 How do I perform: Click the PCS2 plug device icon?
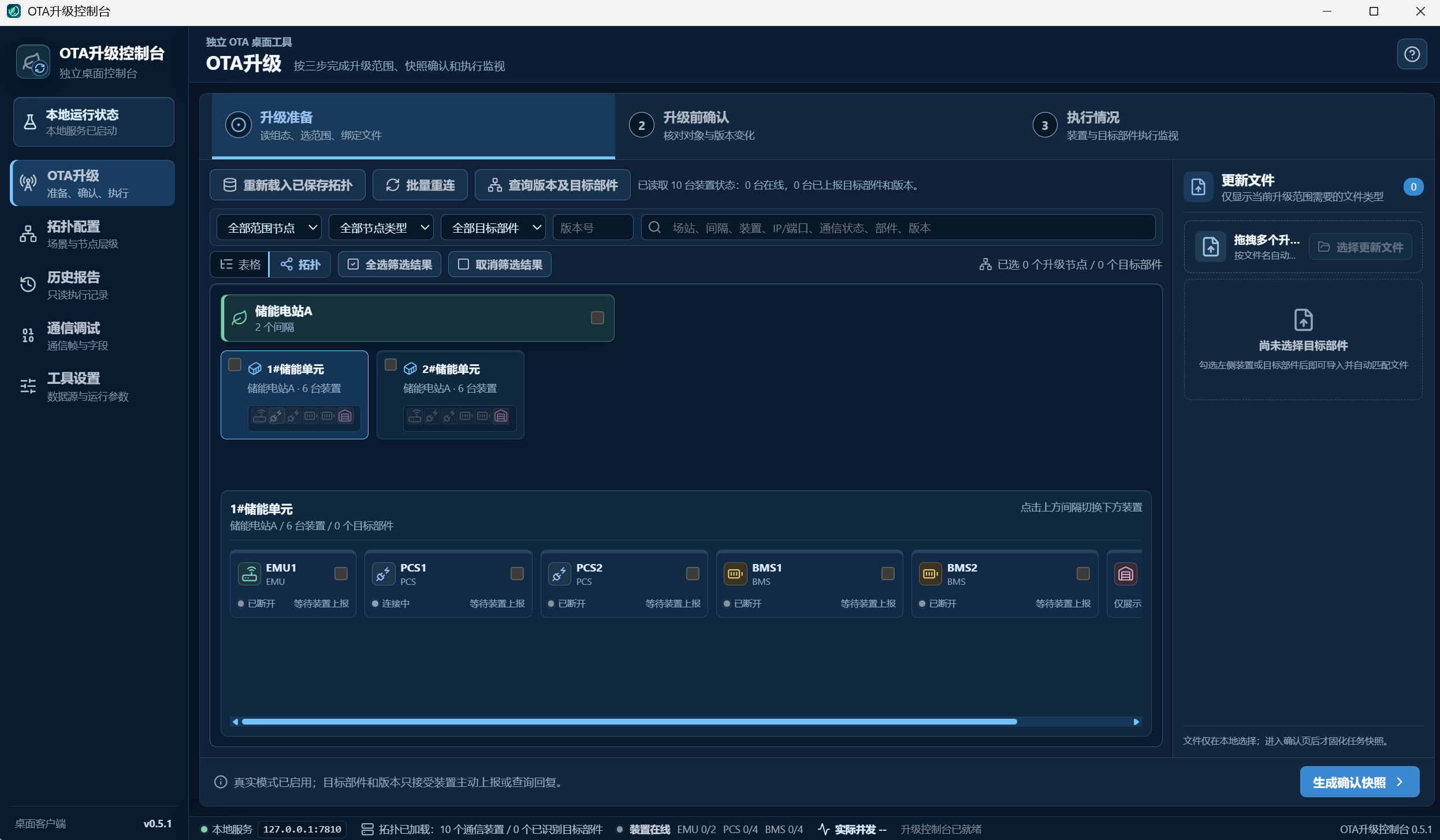tap(559, 574)
